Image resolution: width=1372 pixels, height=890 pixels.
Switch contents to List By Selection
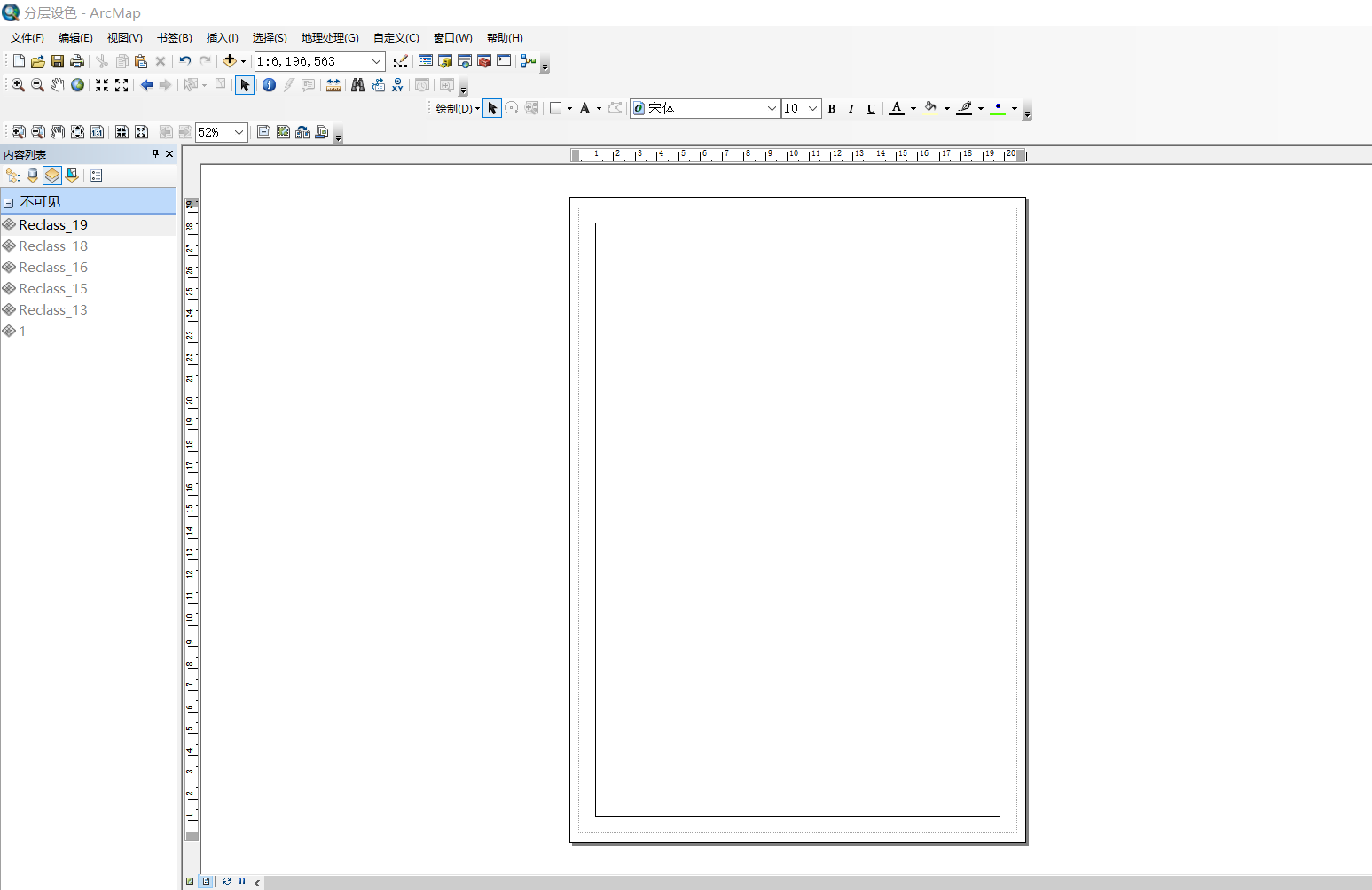[x=72, y=176]
